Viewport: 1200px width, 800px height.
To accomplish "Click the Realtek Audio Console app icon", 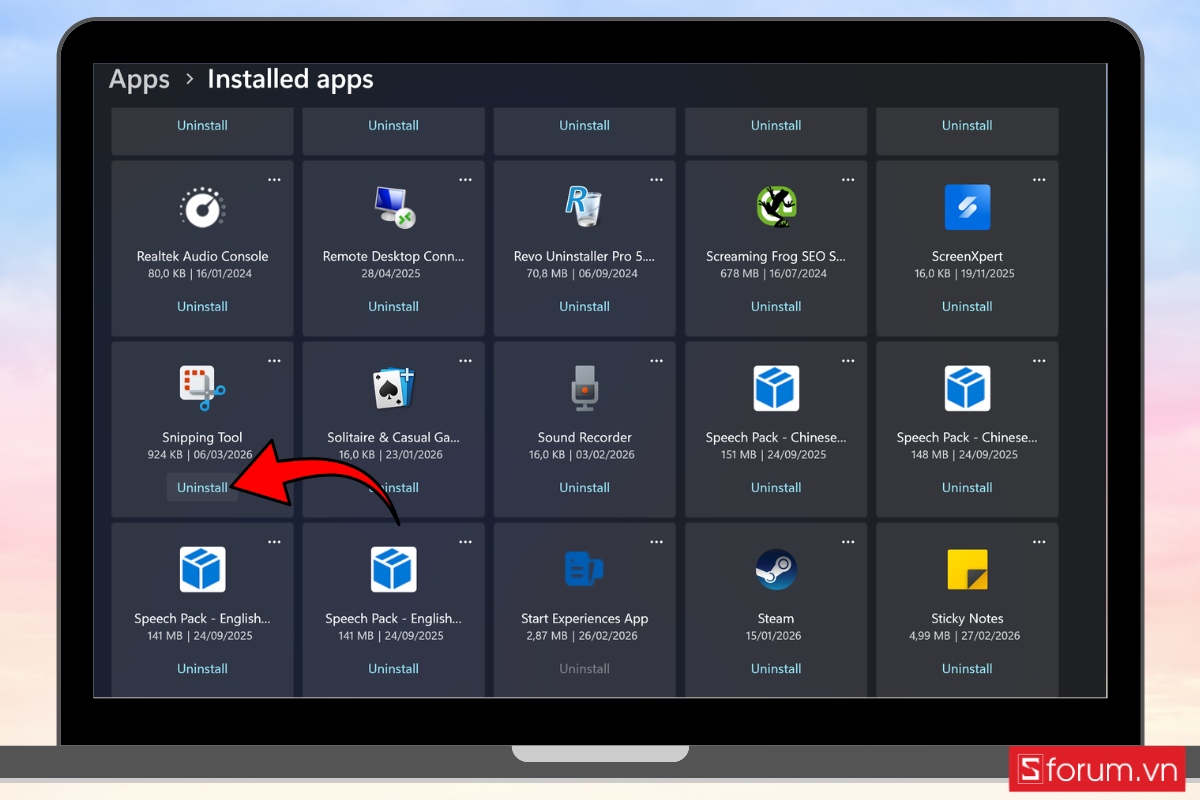I will click(x=202, y=207).
